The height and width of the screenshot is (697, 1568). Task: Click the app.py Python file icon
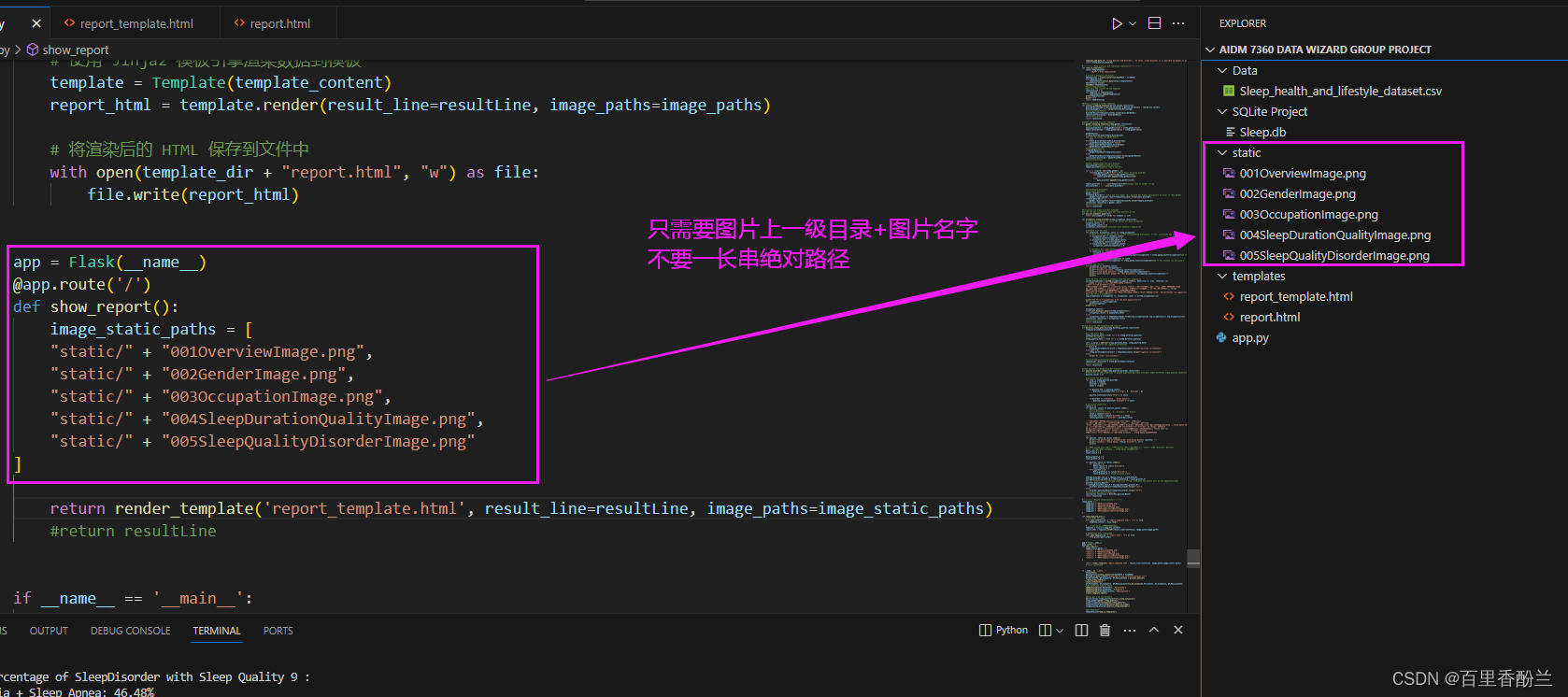(x=1221, y=337)
